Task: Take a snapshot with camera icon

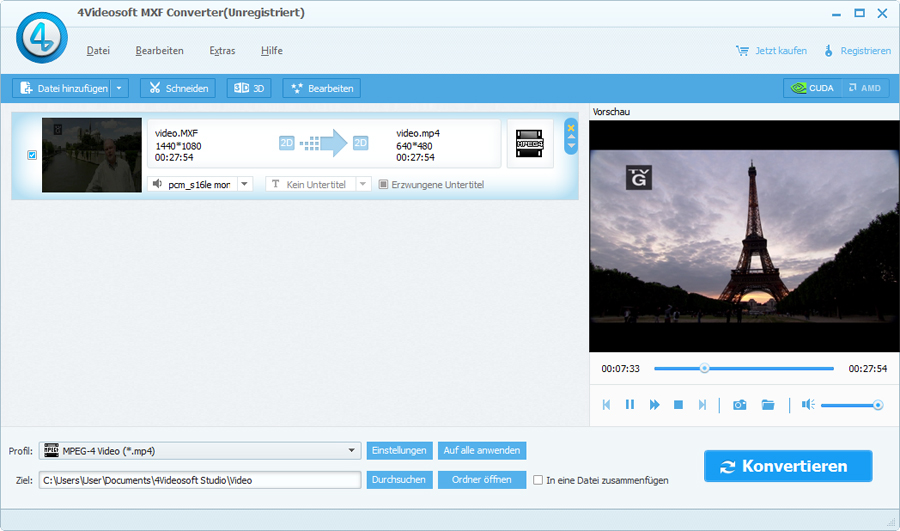Action: [739, 405]
